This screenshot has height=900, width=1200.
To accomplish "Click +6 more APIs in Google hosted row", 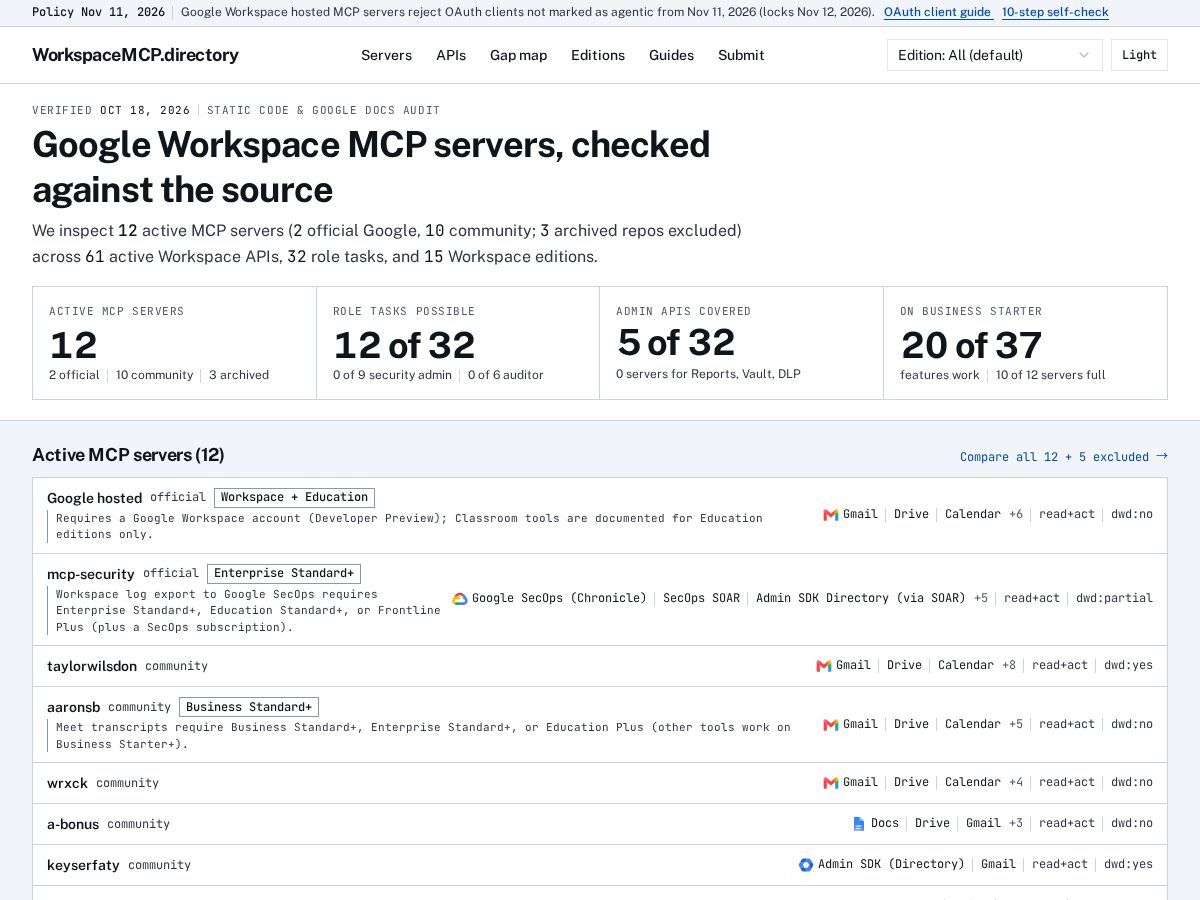I will click(1016, 514).
